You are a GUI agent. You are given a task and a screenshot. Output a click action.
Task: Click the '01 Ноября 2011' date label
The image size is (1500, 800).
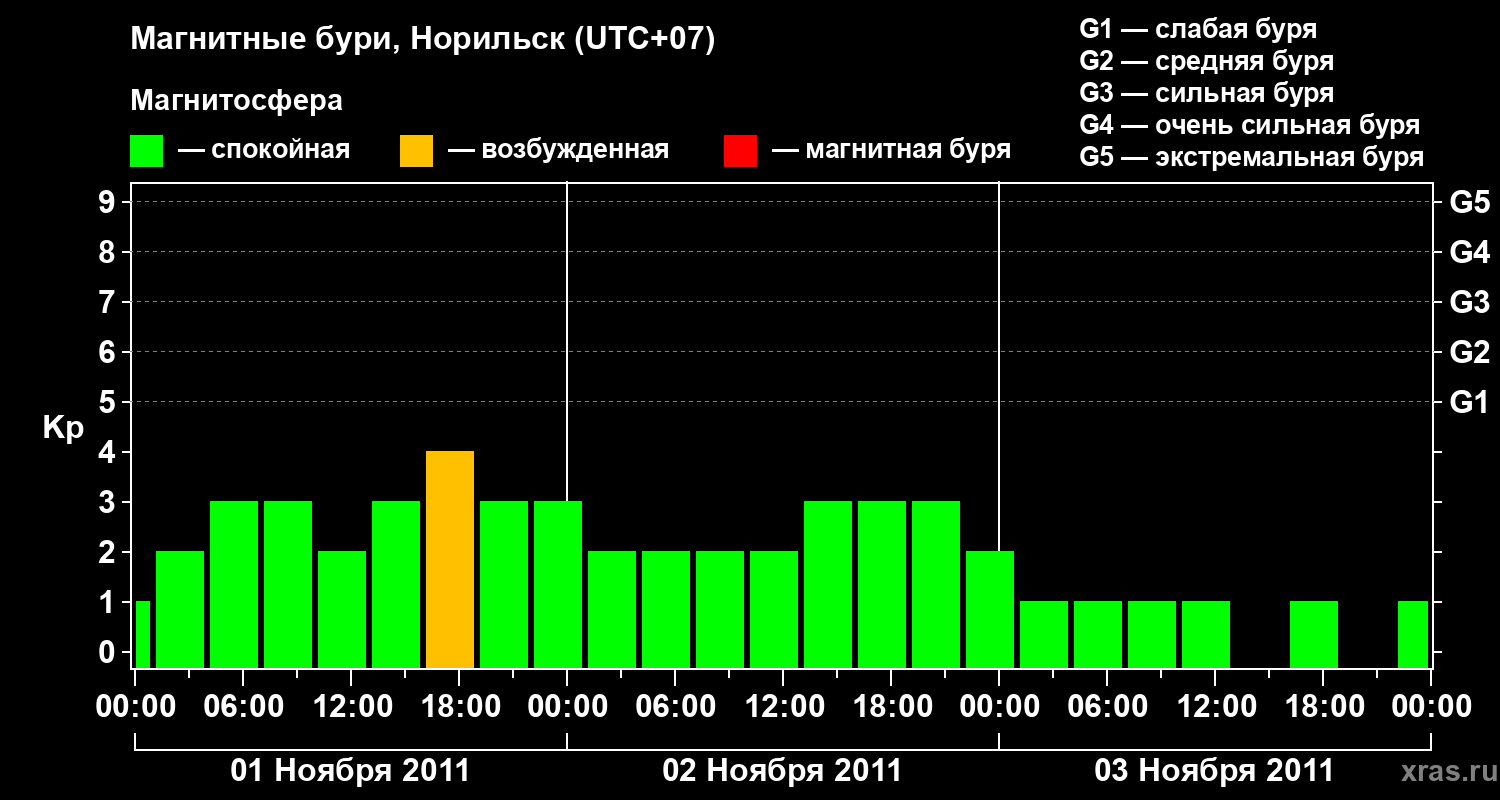[x=350, y=771]
